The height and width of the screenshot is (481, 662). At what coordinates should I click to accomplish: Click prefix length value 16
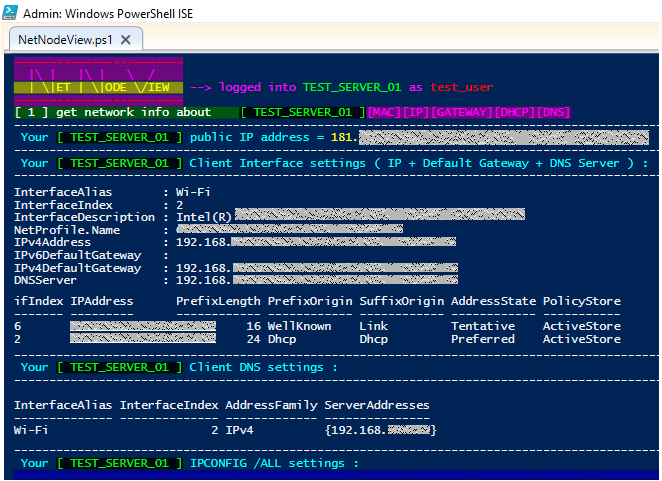click(253, 326)
